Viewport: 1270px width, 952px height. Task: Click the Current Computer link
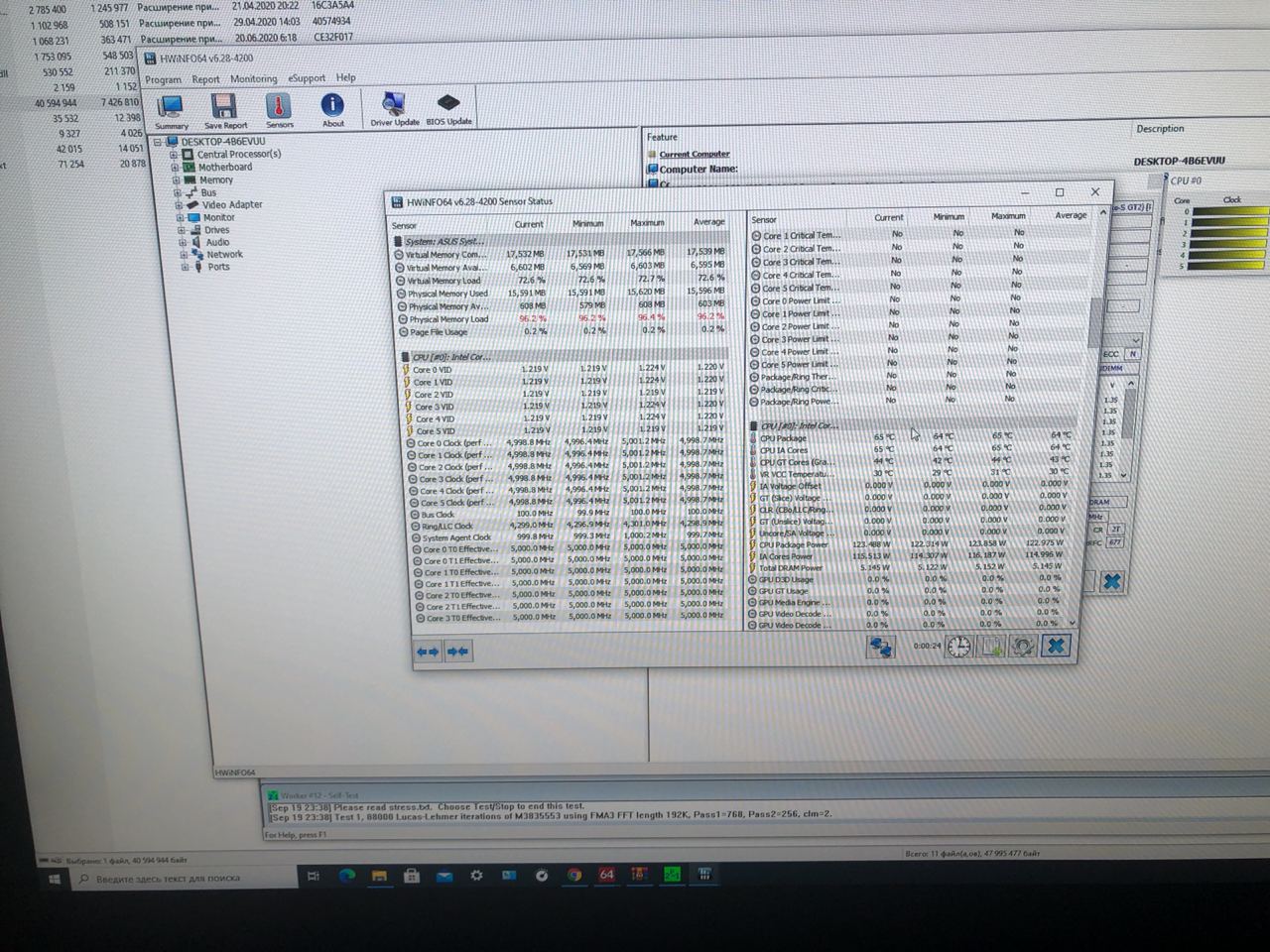click(695, 154)
